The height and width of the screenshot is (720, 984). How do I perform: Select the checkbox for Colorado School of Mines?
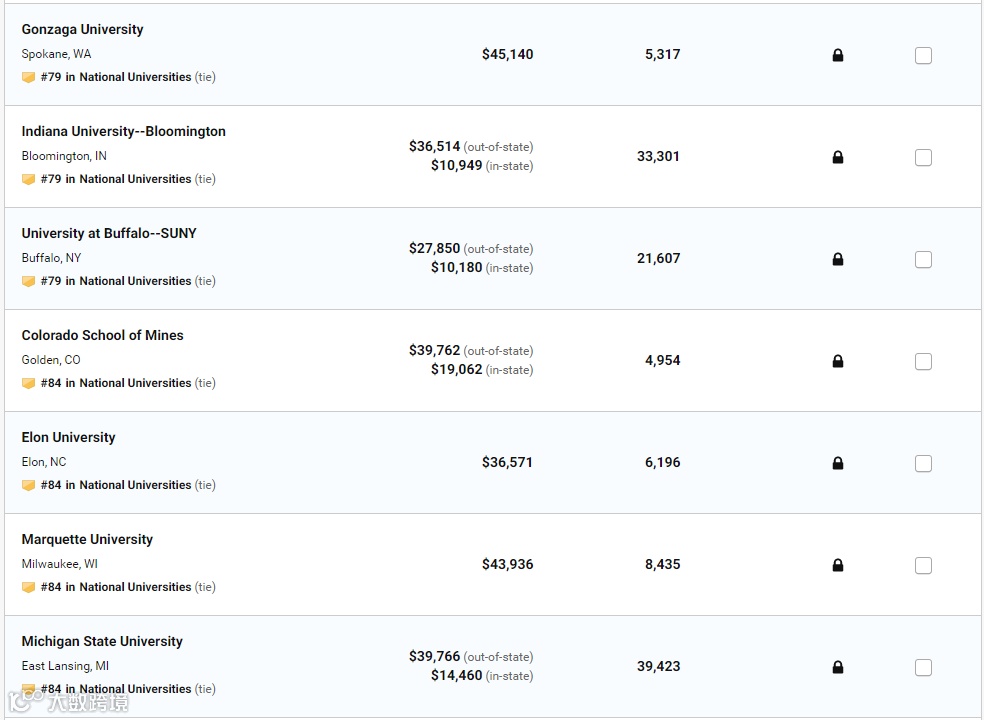[x=923, y=362]
